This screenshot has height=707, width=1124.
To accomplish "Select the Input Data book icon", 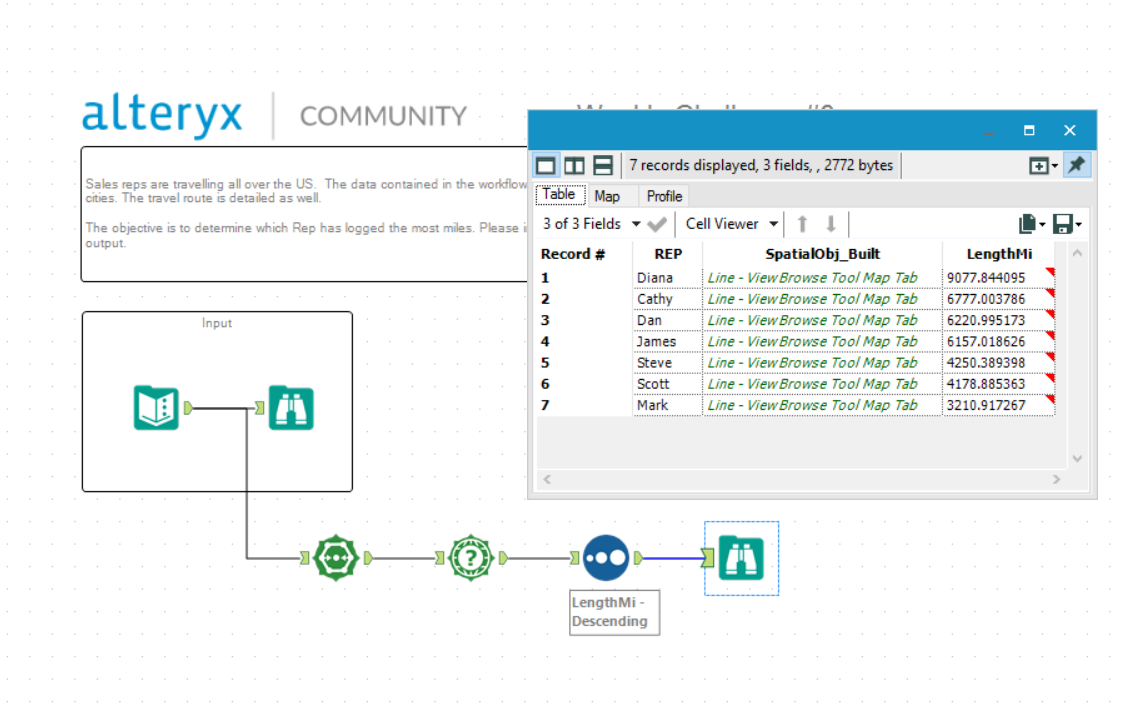I will tap(156, 407).
